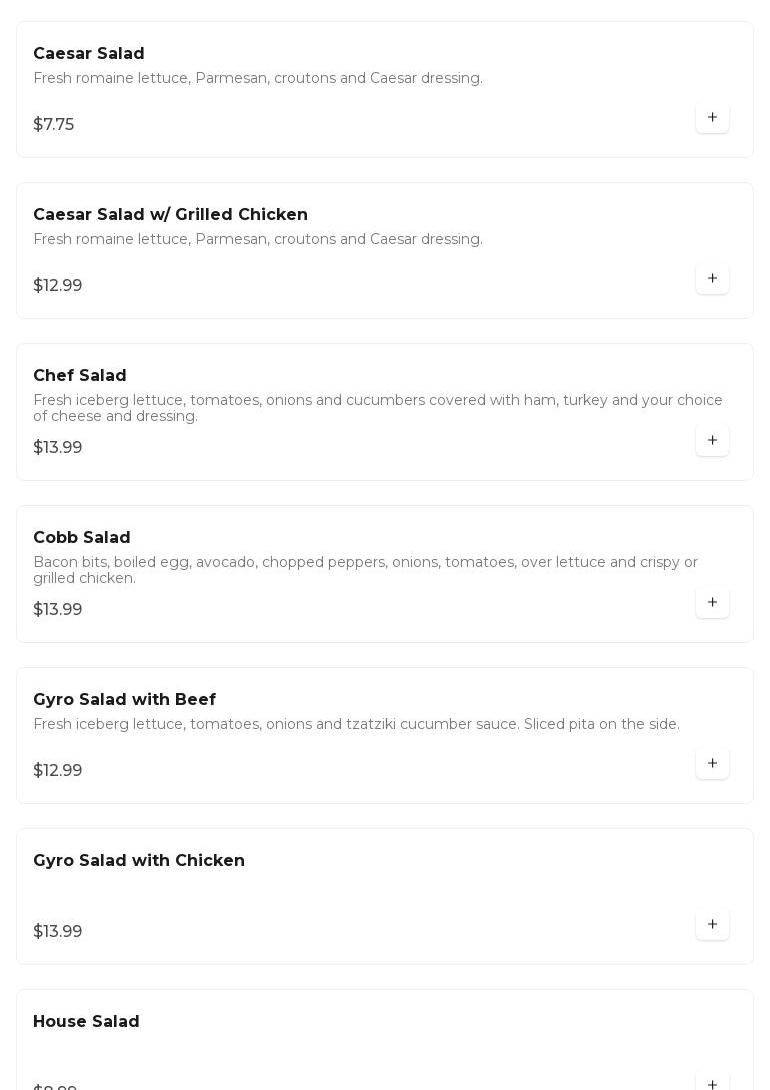Click the Gyro Salad with Beef description
Image resolution: width=770 pixels, height=1090 pixels.
(x=356, y=724)
